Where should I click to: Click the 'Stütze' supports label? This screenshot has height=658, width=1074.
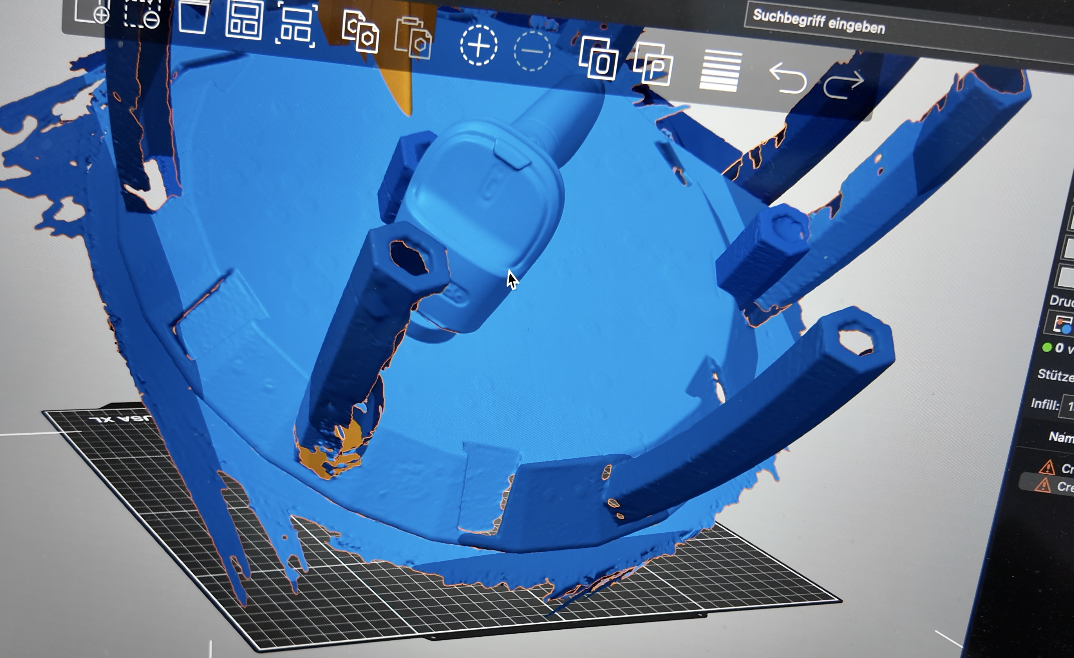pyautogui.click(x=1056, y=375)
